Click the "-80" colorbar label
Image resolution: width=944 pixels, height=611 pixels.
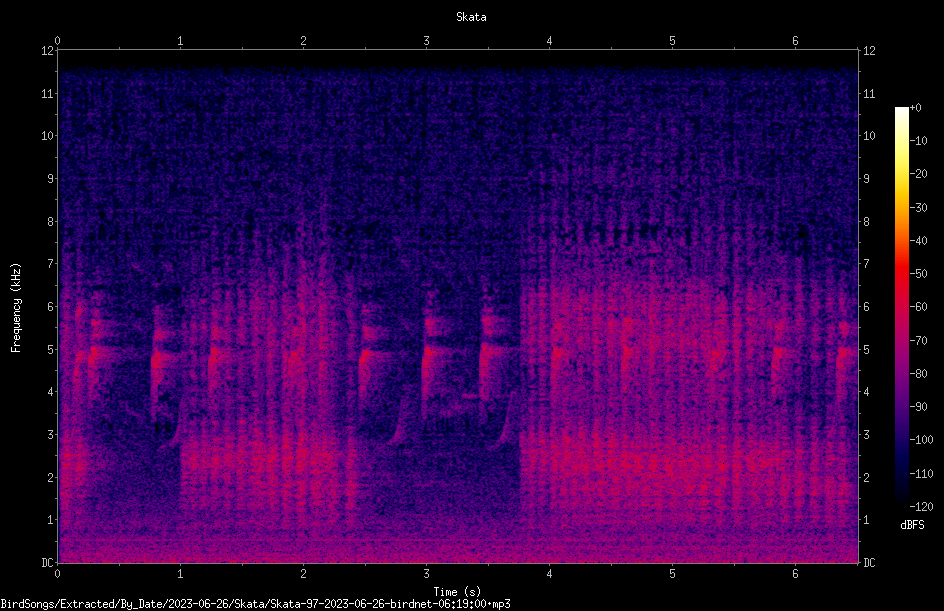(x=918, y=373)
